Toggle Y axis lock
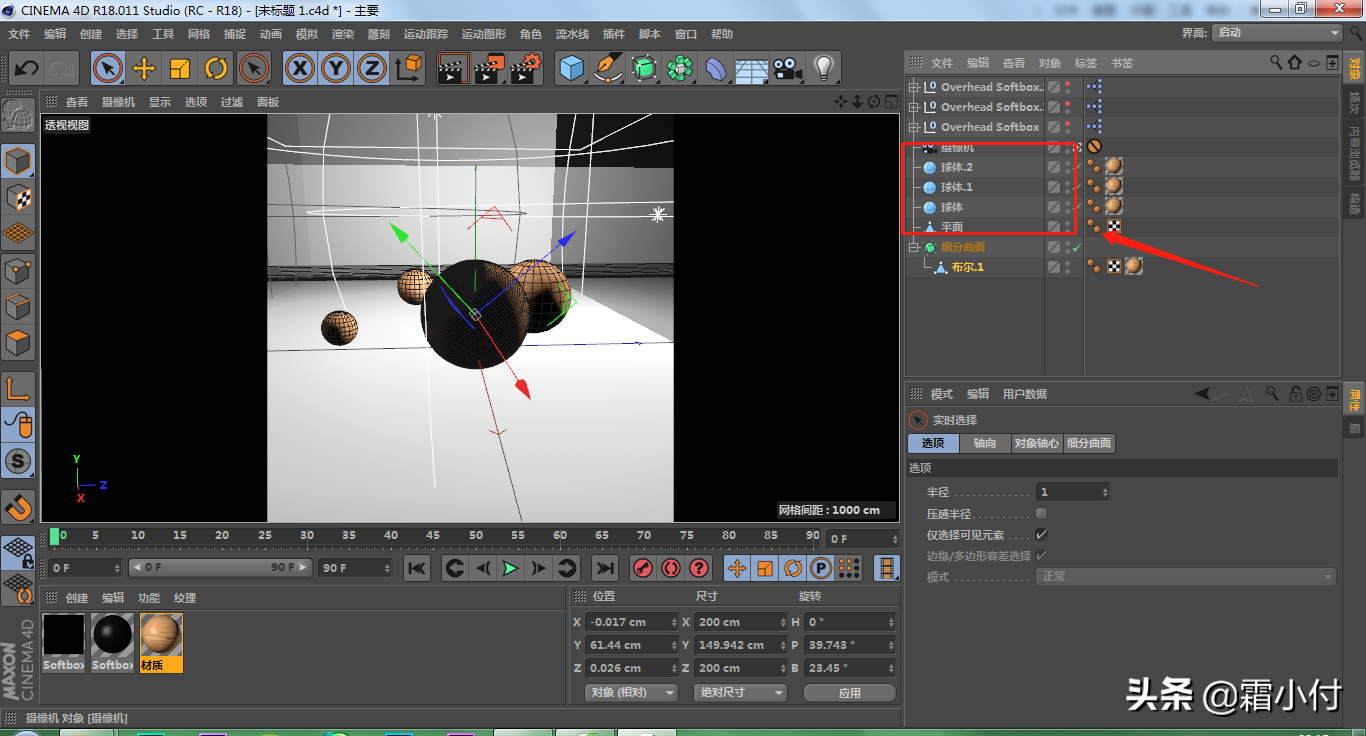The height and width of the screenshot is (736, 1366). point(335,68)
